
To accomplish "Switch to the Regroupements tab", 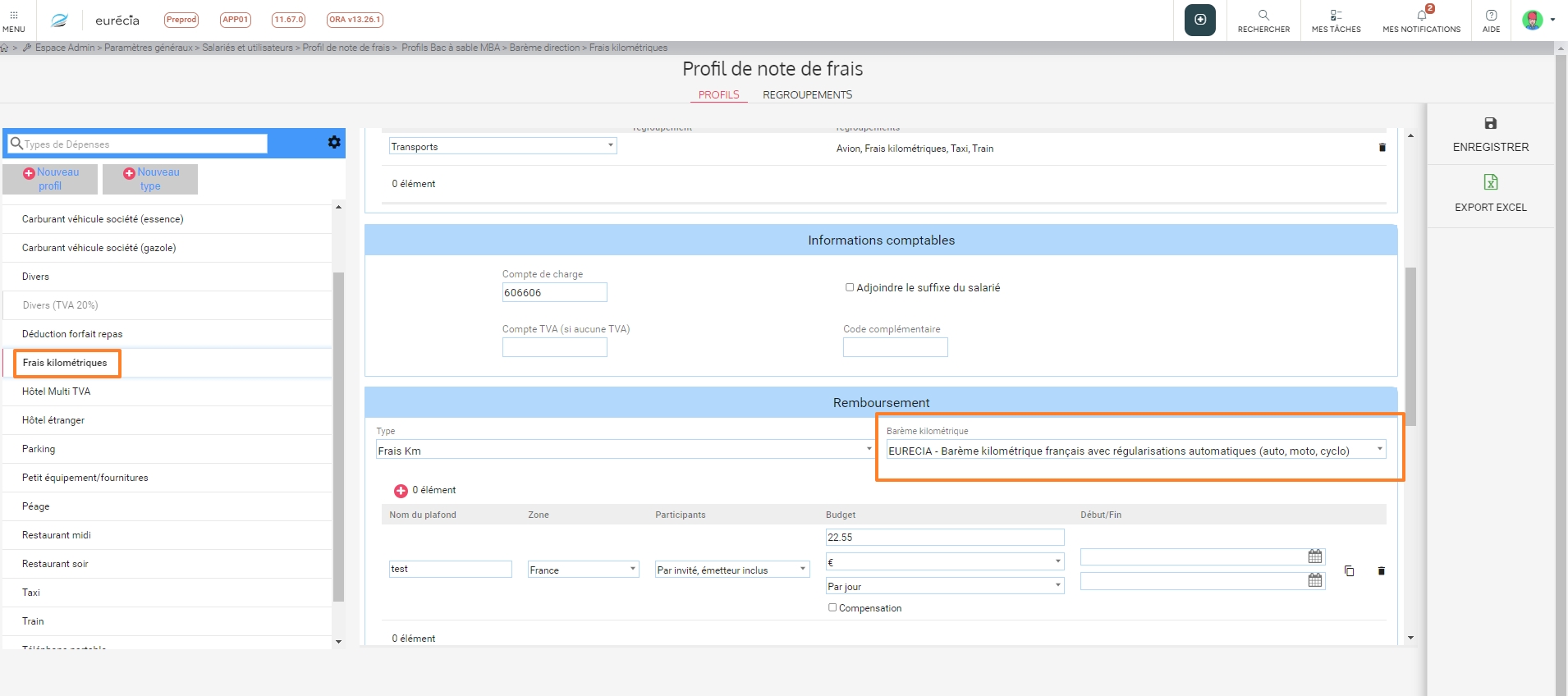I will pyautogui.click(x=807, y=95).
